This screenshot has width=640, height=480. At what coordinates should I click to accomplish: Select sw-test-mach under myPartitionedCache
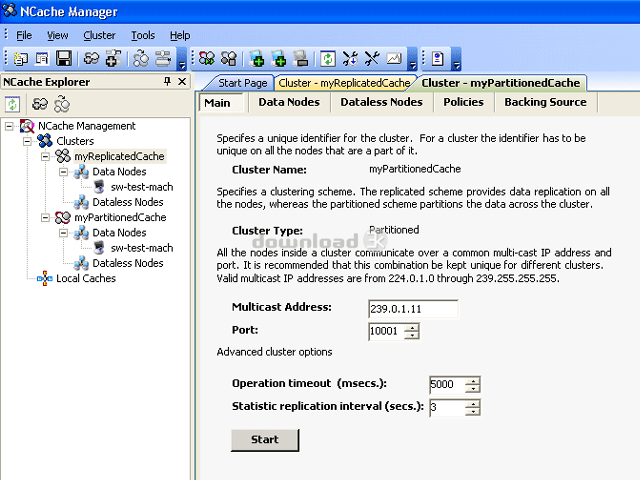point(142,248)
